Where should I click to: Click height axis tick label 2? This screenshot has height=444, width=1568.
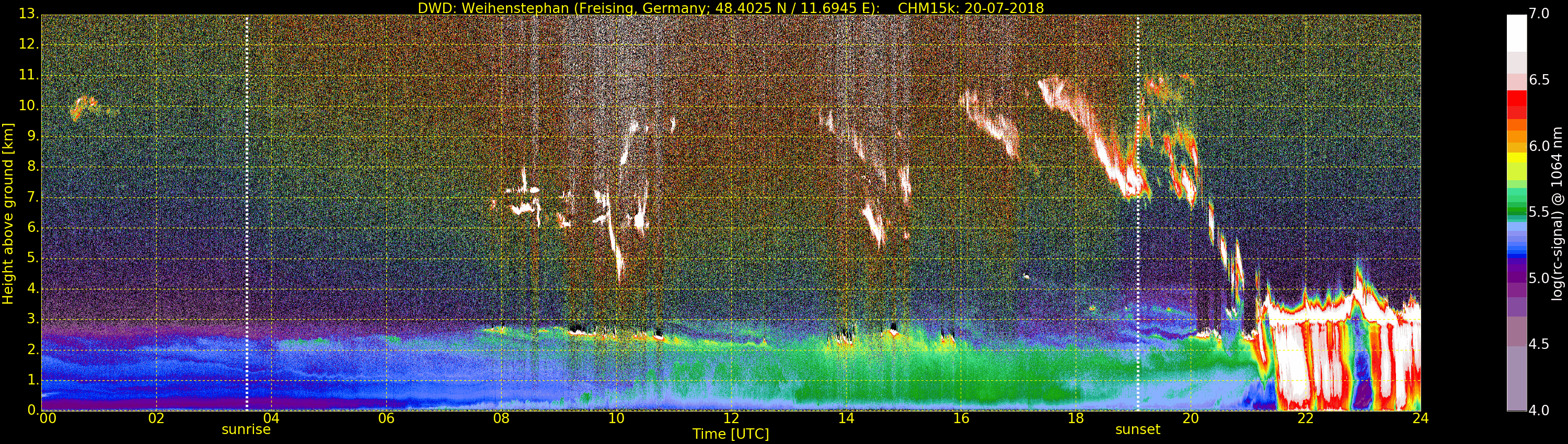pos(33,349)
